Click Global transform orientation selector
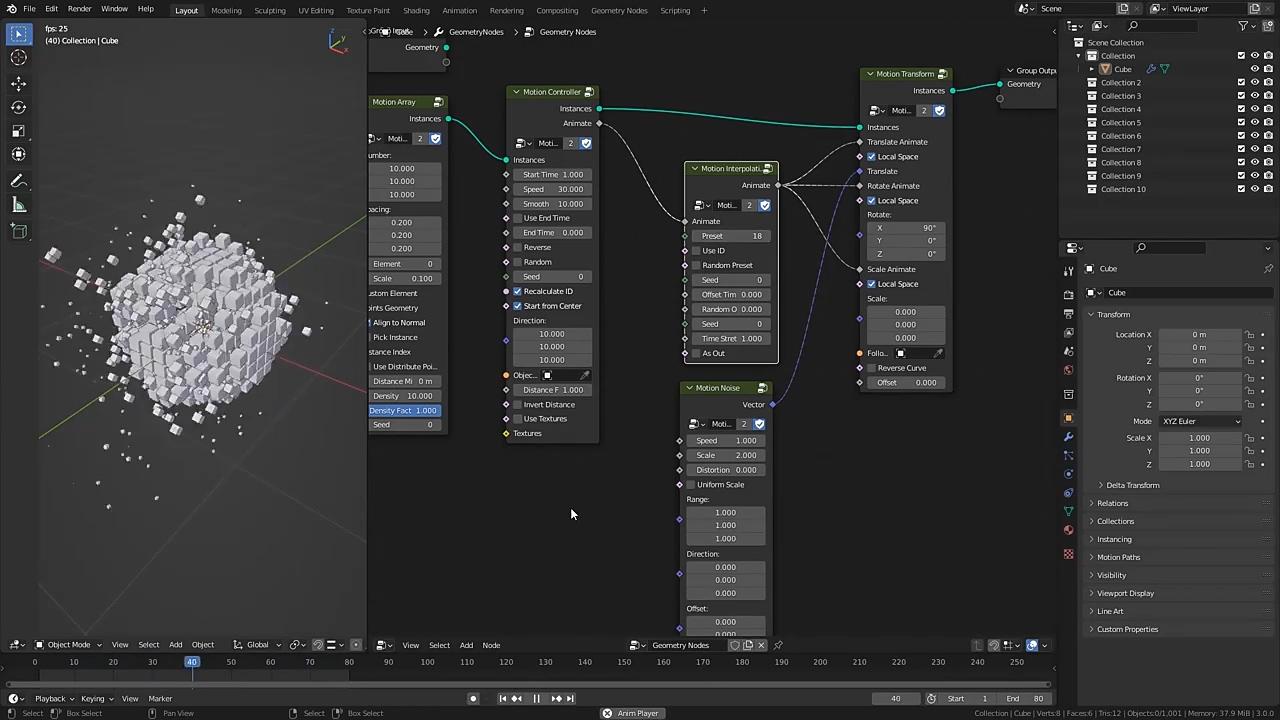This screenshot has height=720, width=1280. point(257,645)
